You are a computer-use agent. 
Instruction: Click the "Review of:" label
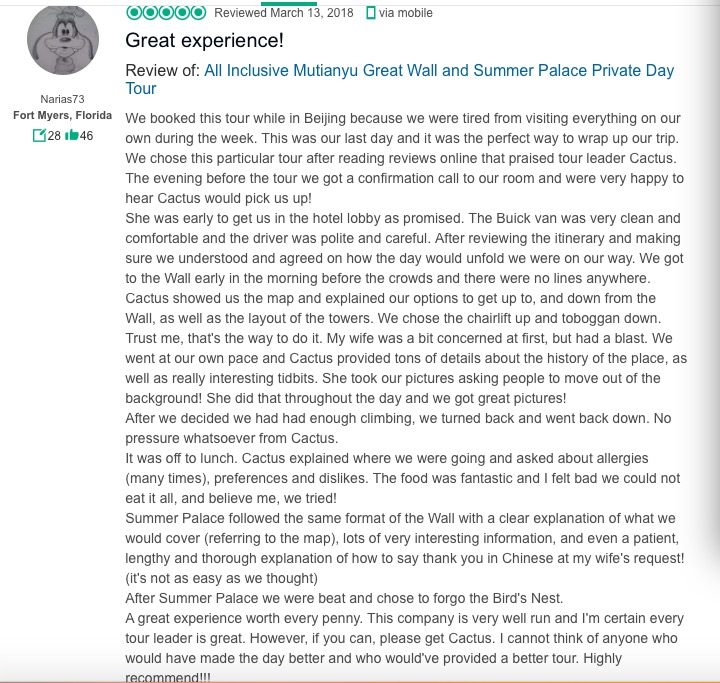pos(163,71)
